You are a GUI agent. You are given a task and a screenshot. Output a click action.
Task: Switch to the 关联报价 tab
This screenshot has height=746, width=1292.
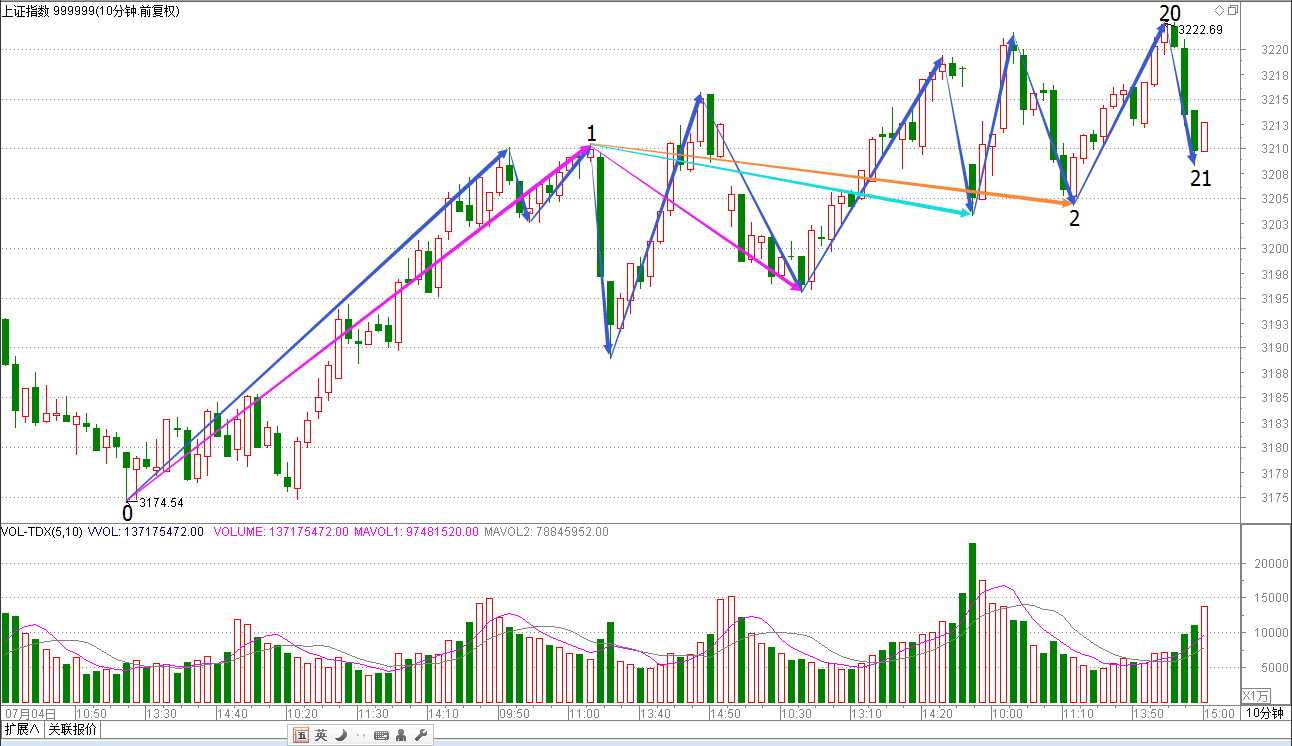click(73, 730)
